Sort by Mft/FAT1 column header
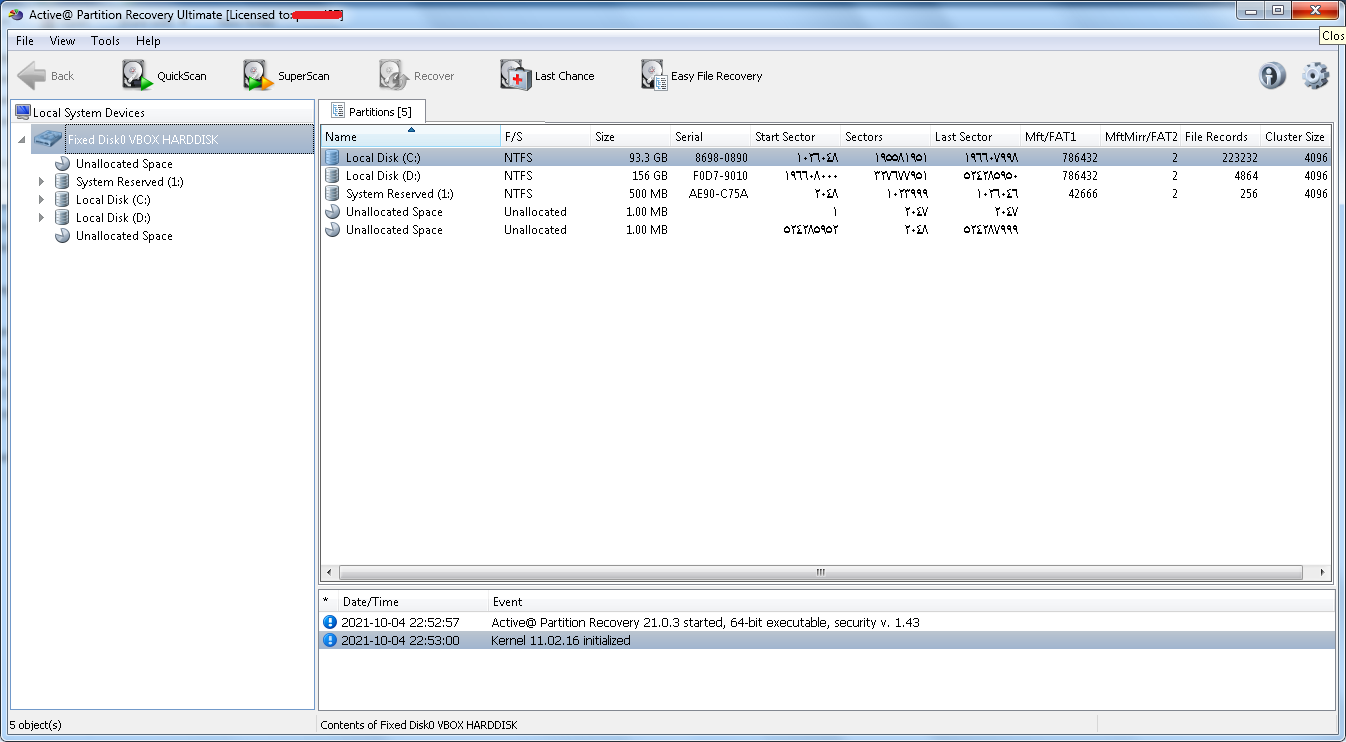This screenshot has width=1346, height=742. 1060,137
